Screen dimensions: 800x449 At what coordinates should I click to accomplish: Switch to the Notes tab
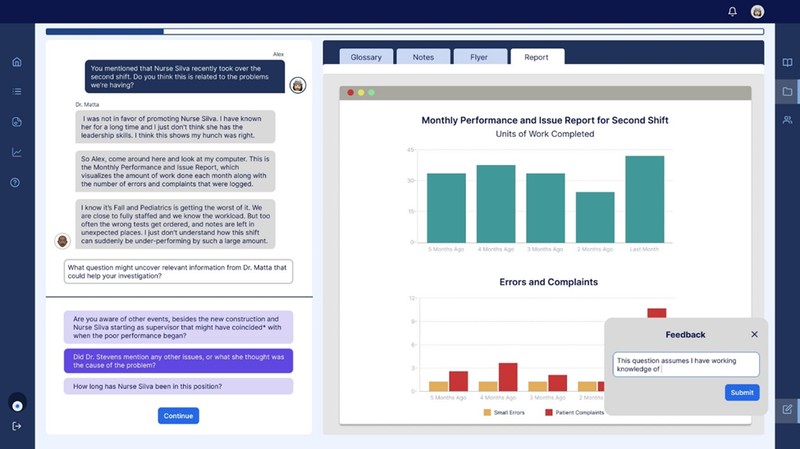[x=423, y=57]
